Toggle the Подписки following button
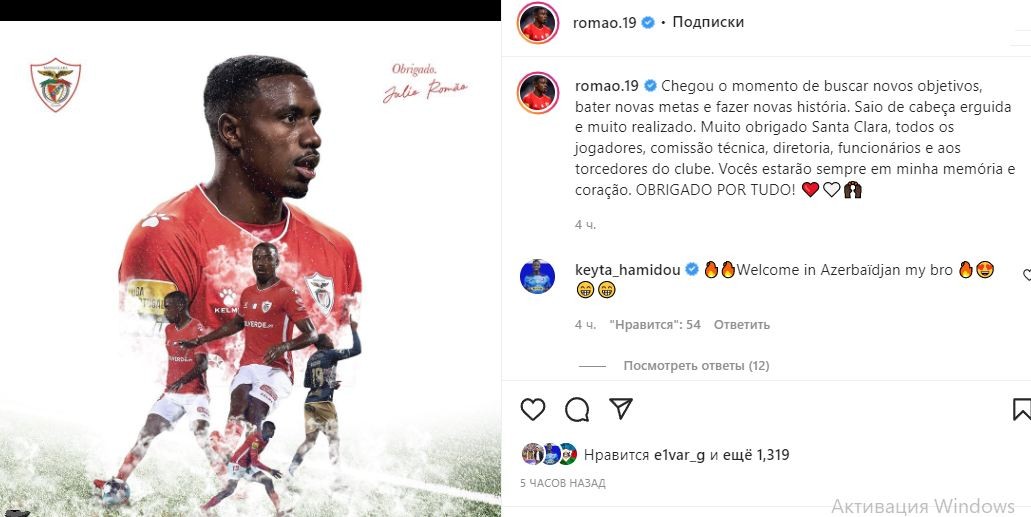Image resolution: width=1031 pixels, height=517 pixels. (708, 22)
